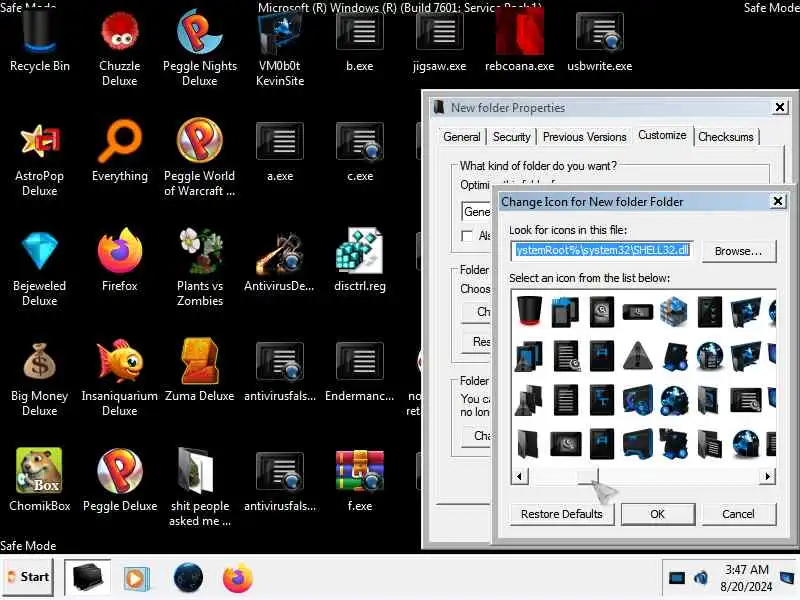Select the Peggle Deluxe shortcut
Screen dimensions: 800x600
(119, 481)
